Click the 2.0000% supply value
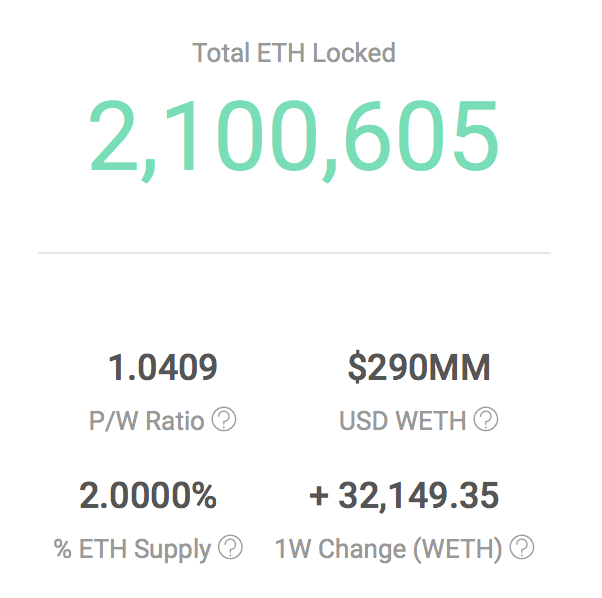This screenshot has width=602, height=598. tap(148, 496)
